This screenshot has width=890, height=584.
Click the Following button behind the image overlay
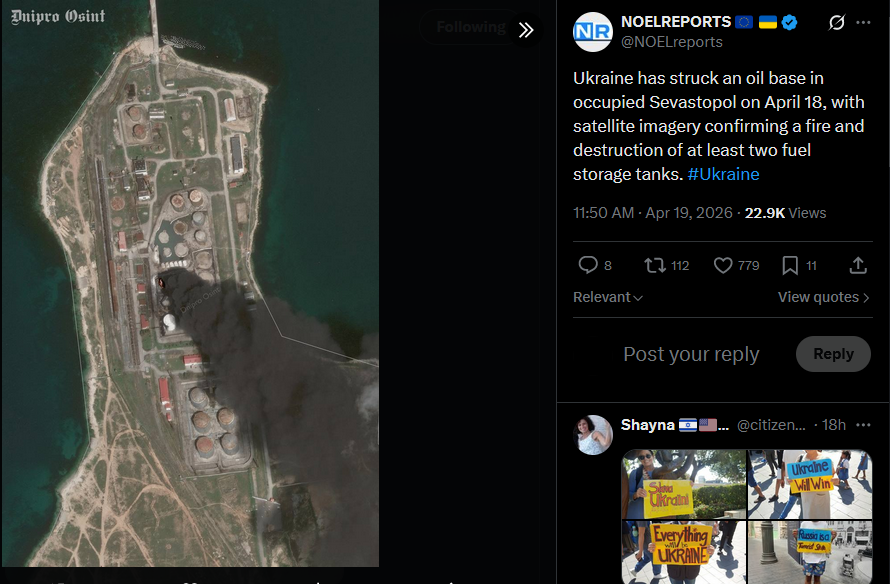tap(471, 27)
